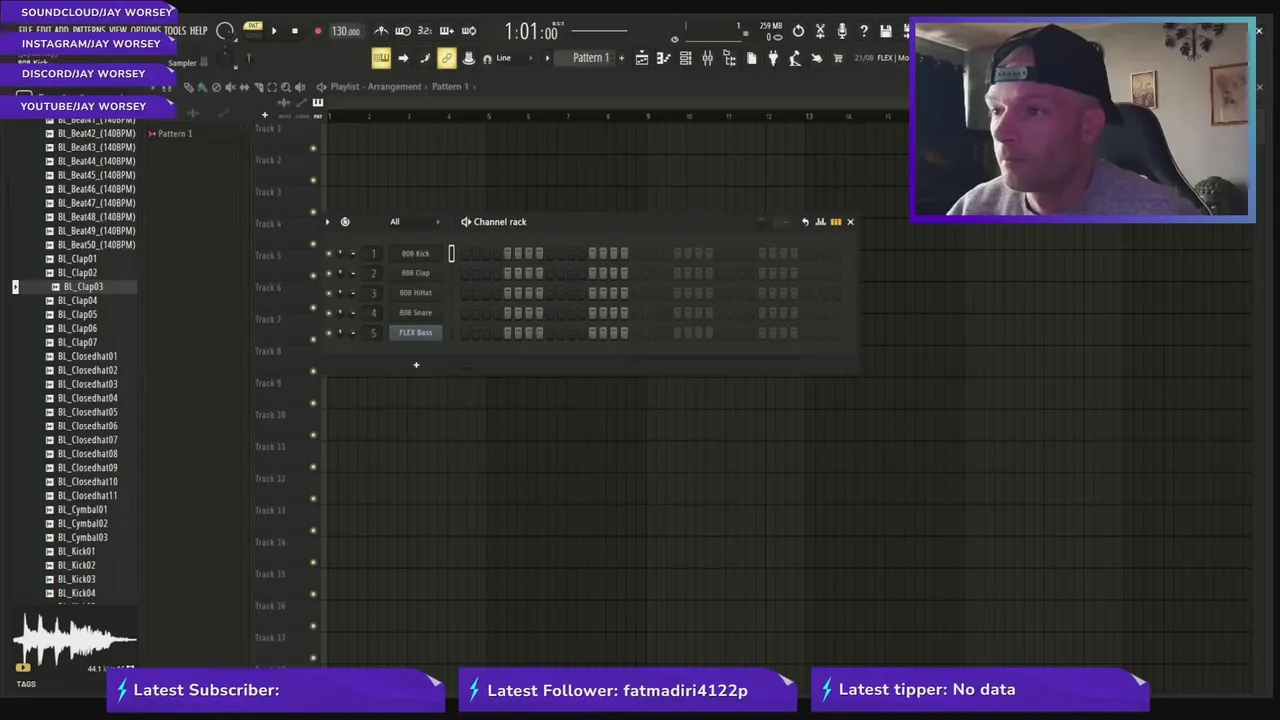Click the tempo field showing 130.000
This screenshot has width=1280, height=720.
coord(346,31)
